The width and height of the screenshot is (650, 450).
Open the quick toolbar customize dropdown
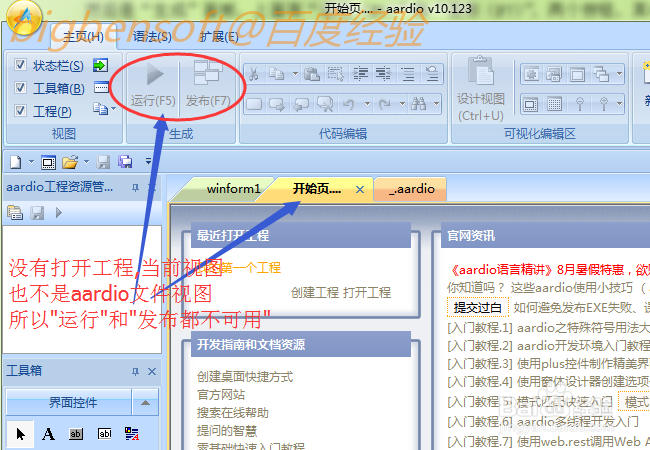[148, 162]
